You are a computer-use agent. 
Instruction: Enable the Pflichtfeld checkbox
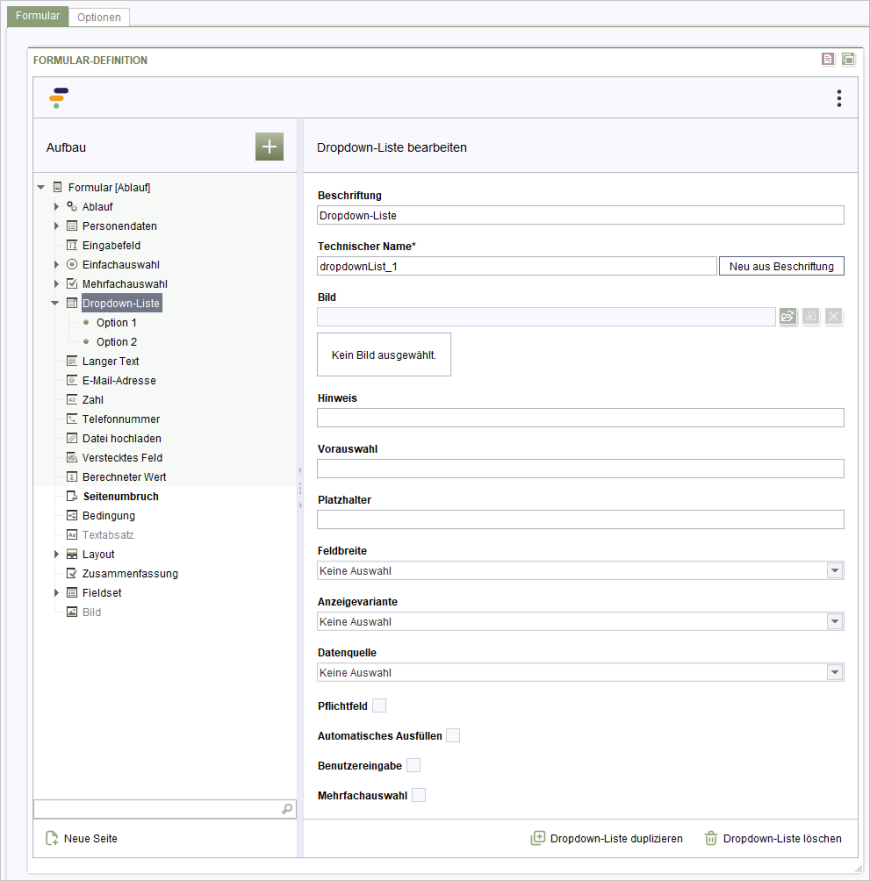[x=379, y=706]
